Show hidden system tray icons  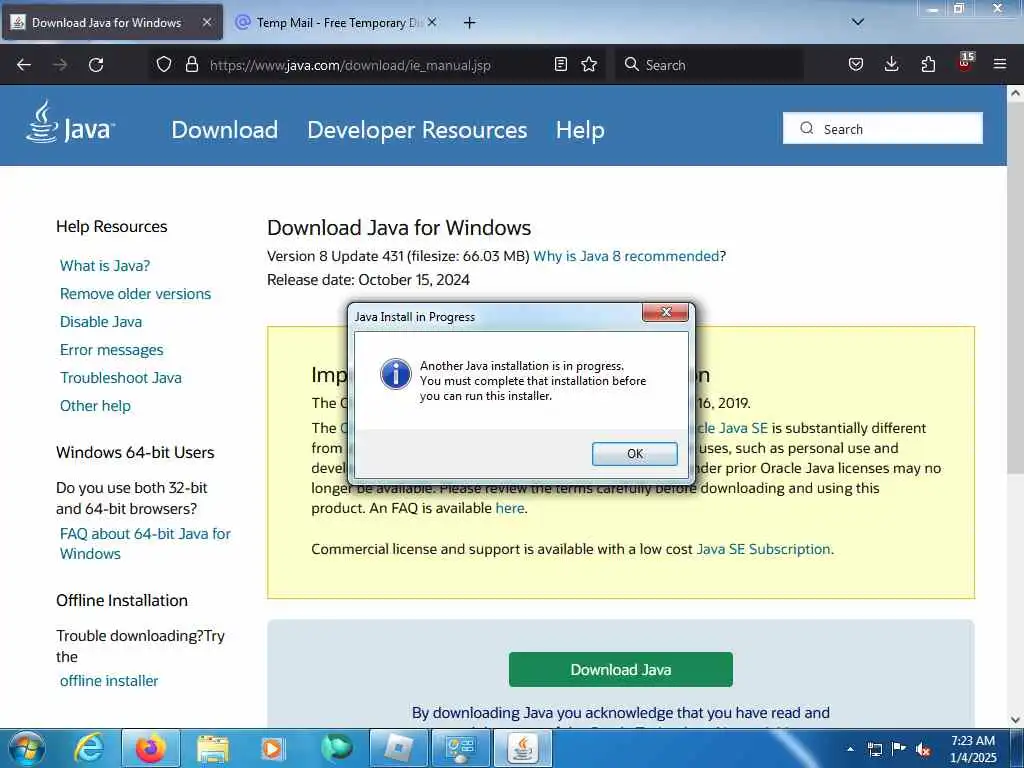(x=850, y=749)
